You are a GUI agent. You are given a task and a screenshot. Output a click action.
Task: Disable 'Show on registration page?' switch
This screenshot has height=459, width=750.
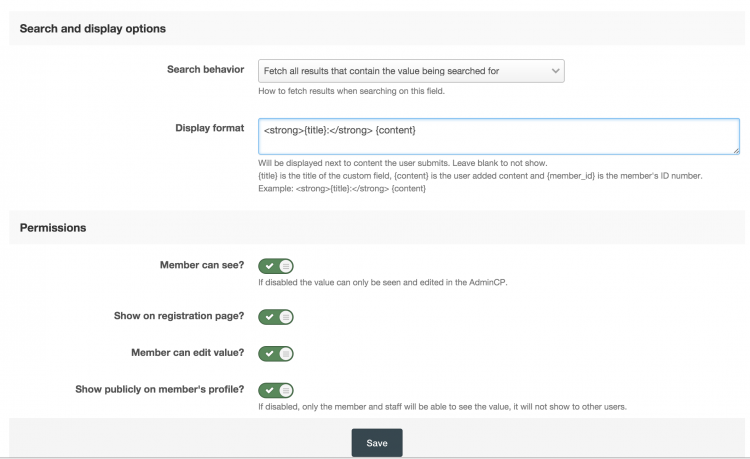[276, 317]
